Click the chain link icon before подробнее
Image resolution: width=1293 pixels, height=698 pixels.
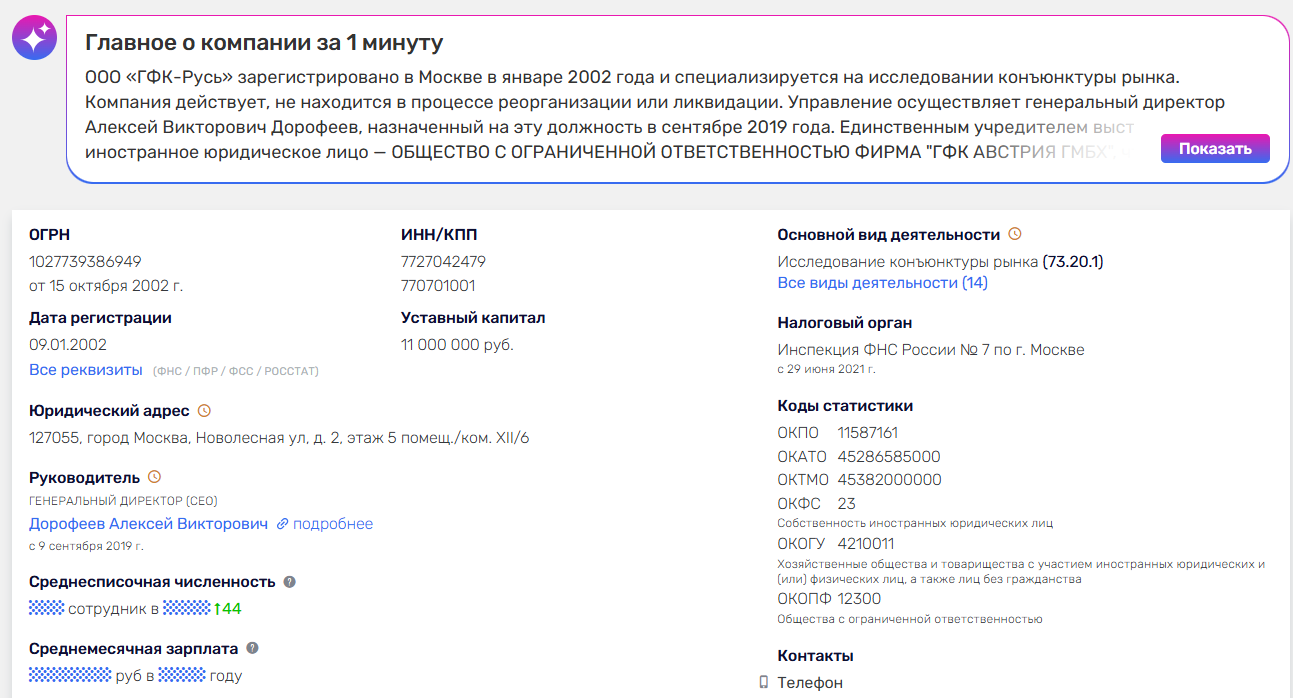tap(282, 524)
